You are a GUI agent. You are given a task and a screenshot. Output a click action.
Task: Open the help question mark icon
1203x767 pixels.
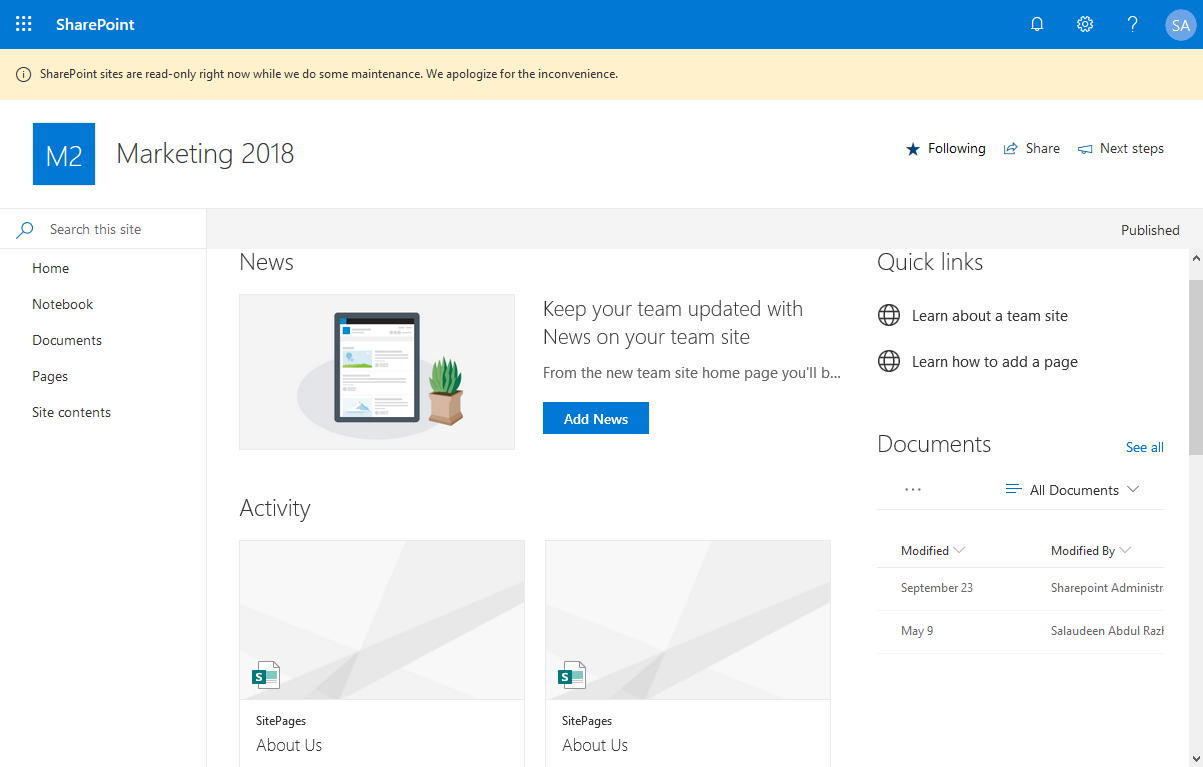[x=1133, y=24]
